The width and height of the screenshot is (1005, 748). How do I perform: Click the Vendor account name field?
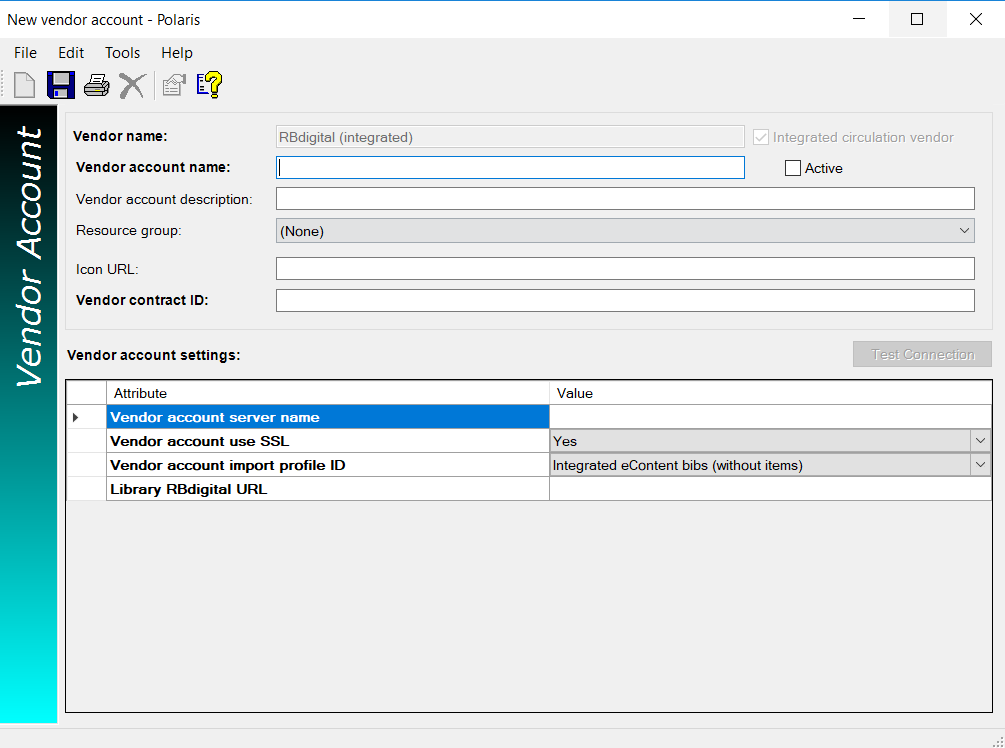pos(510,168)
